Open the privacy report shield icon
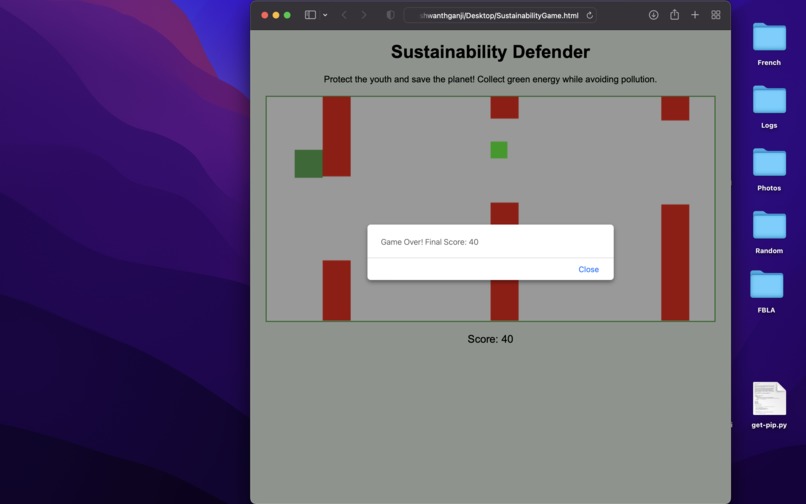 click(391, 15)
